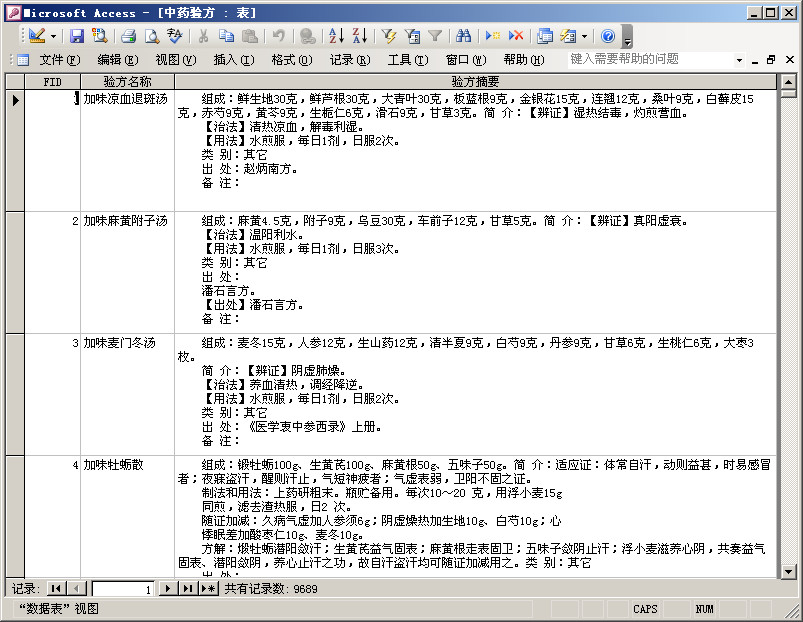803x622 pixels.
Task: Go to first record button
Action: (x=56, y=589)
